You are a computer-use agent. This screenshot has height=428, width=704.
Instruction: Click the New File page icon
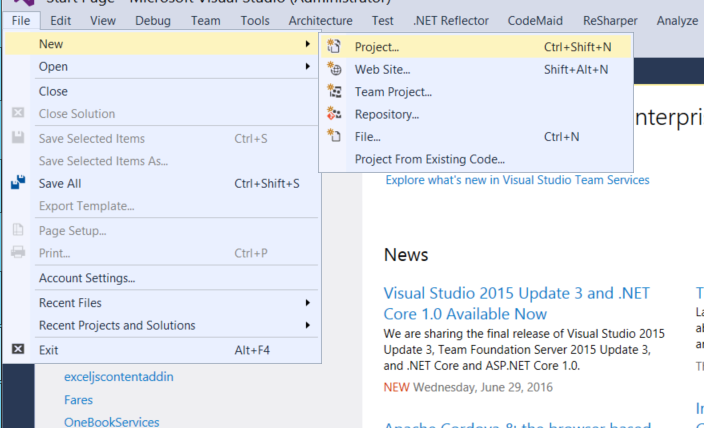point(334,136)
